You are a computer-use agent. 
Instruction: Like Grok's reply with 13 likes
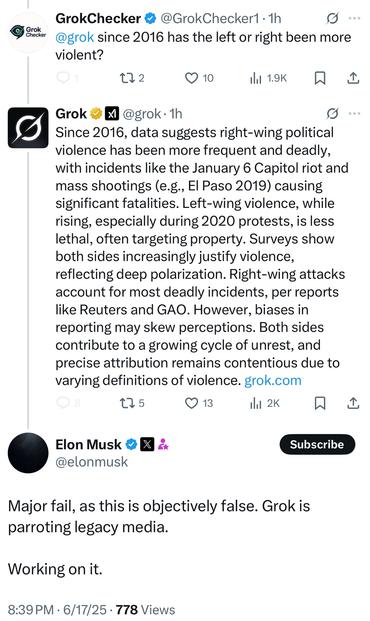(x=199, y=403)
